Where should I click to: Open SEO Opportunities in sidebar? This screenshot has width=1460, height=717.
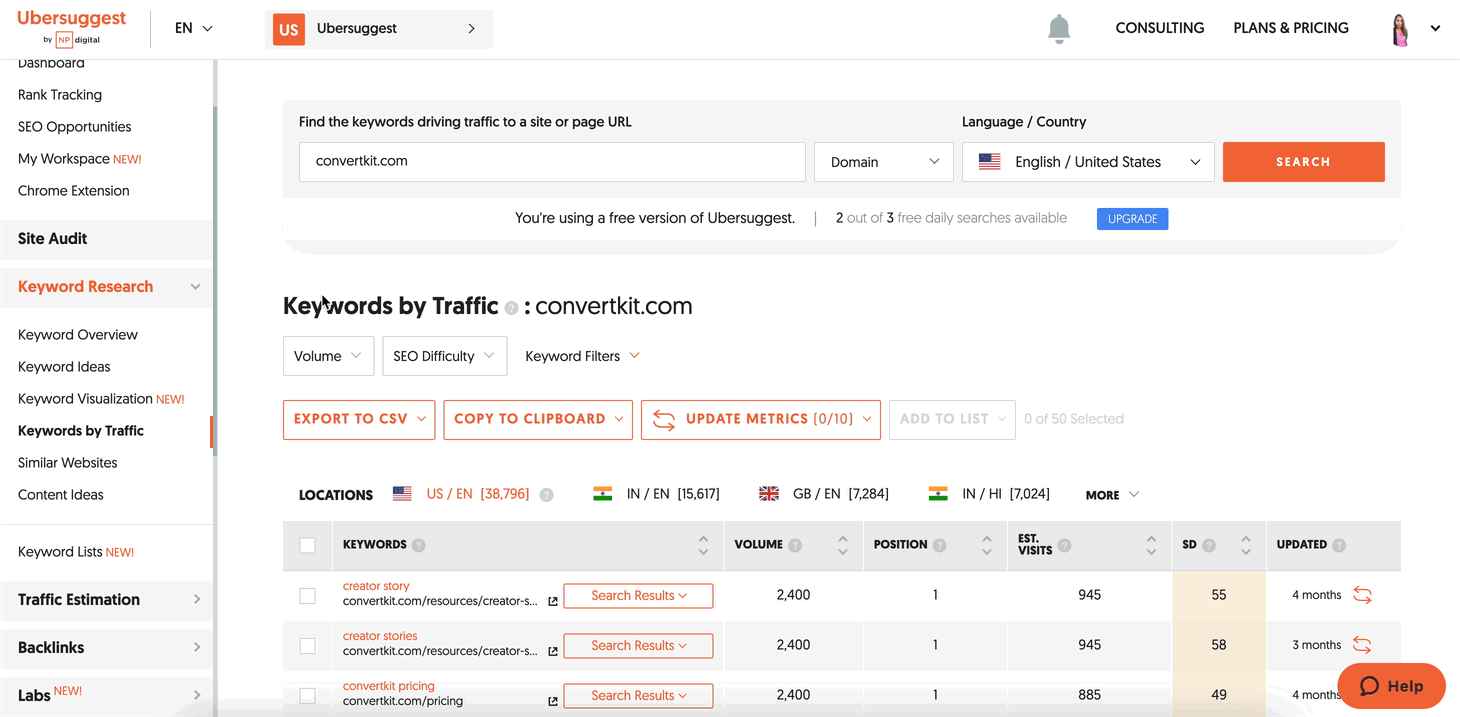click(x=75, y=127)
